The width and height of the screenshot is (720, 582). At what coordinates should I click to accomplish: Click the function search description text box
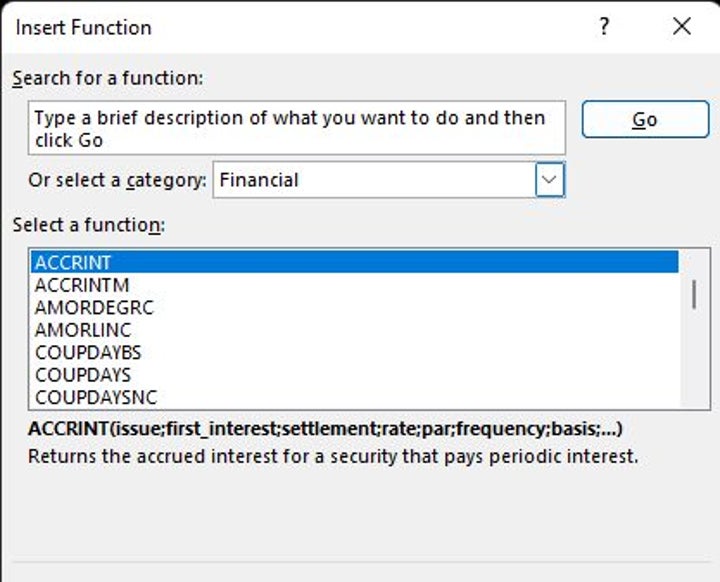pos(296,129)
